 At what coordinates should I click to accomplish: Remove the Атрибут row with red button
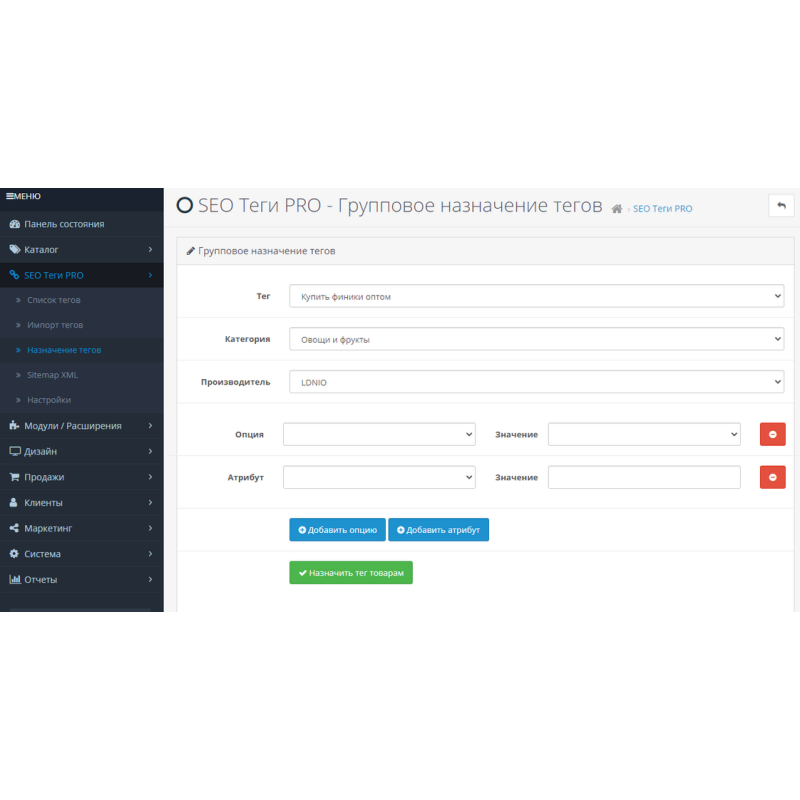(772, 477)
